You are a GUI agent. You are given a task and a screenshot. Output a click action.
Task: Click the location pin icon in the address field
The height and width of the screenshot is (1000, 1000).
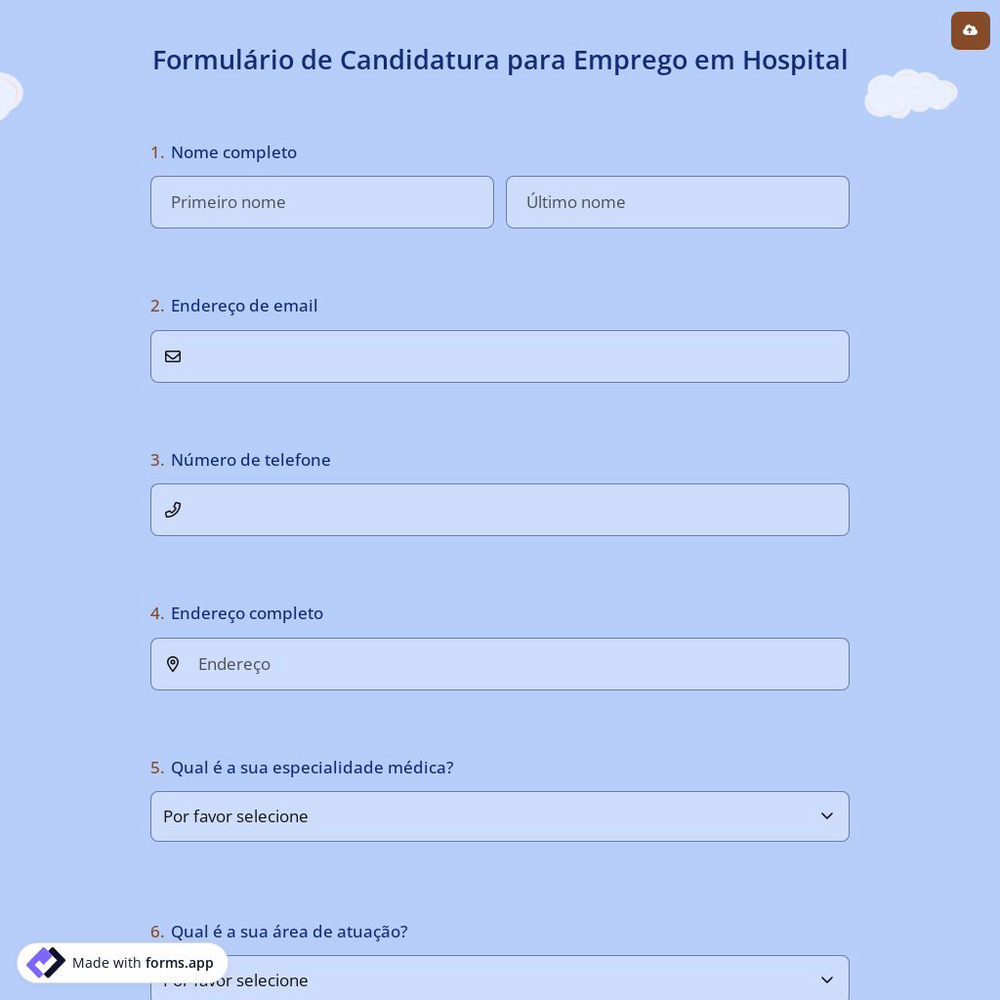click(173, 664)
